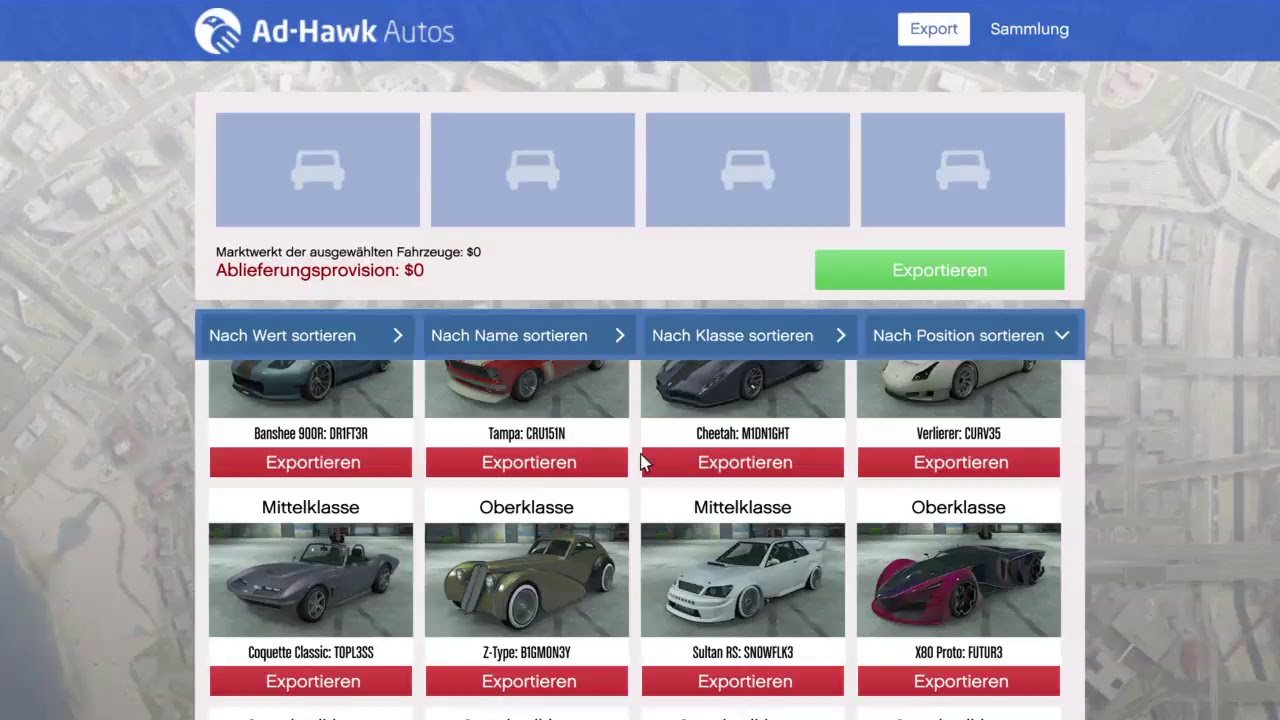
Task: Click the Tampa: CRU151N label
Action: (x=527, y=434)
